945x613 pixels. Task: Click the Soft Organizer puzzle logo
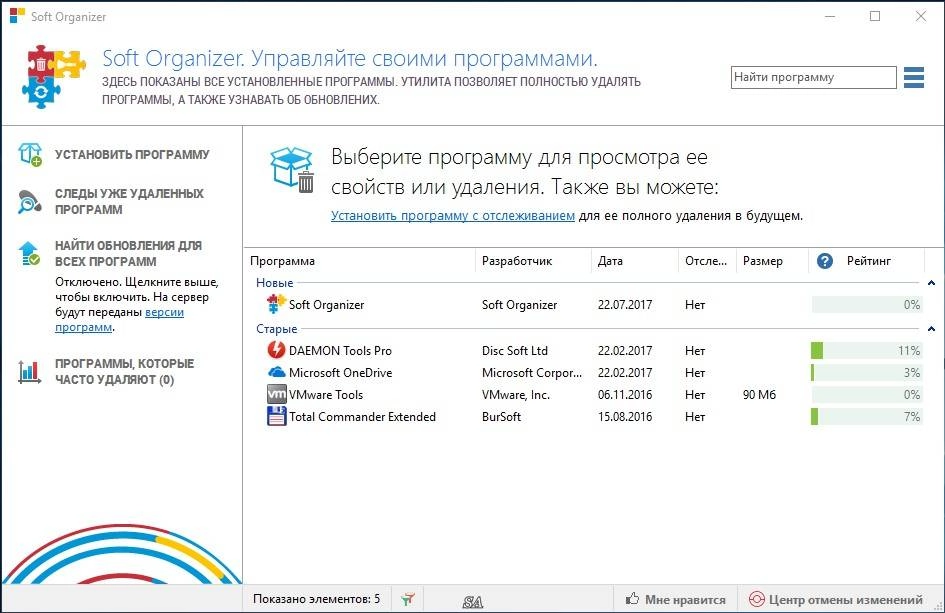coord(54,77)
